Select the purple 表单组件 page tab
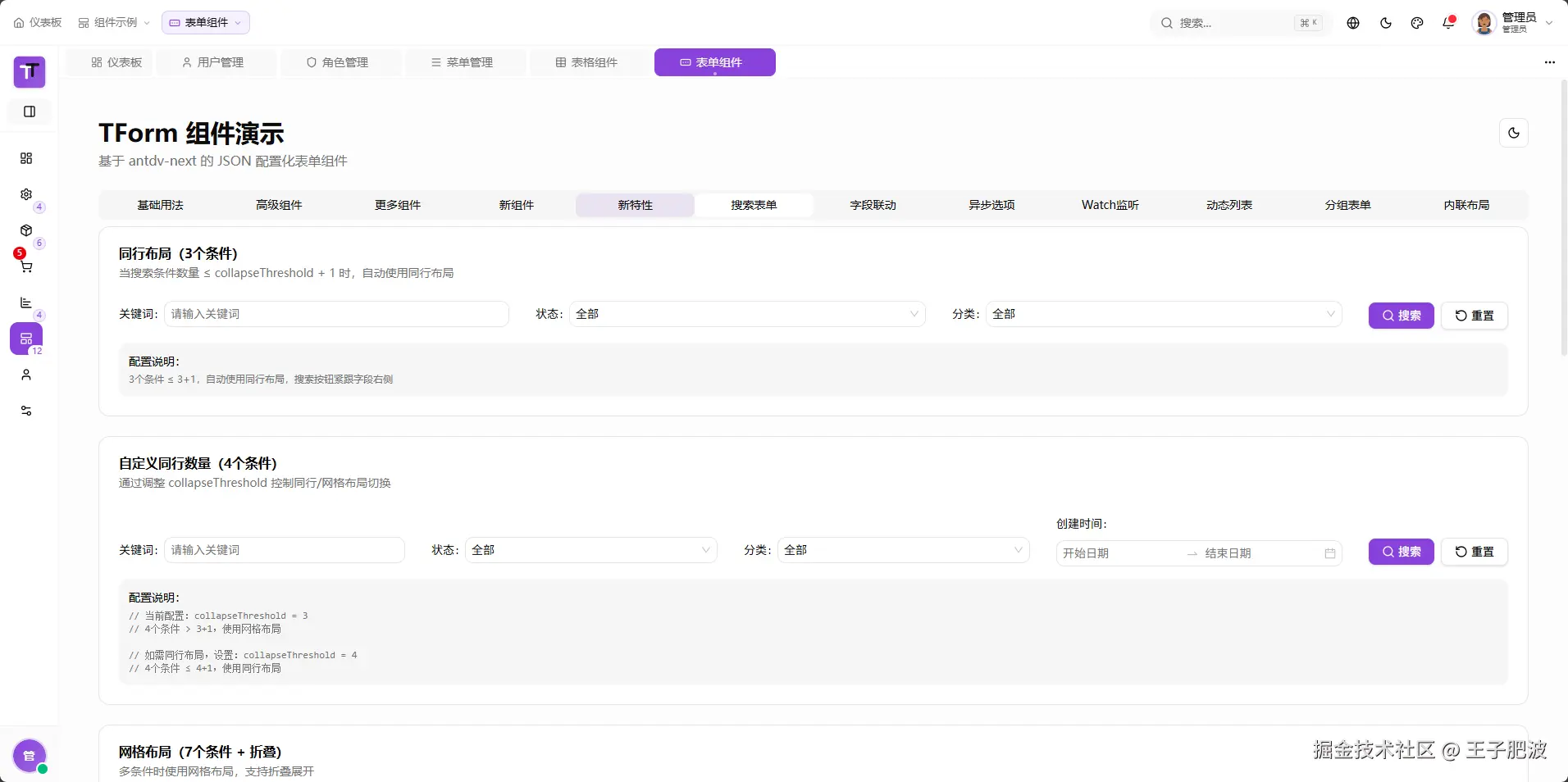1568x782 pixels. tap(715, 62)
